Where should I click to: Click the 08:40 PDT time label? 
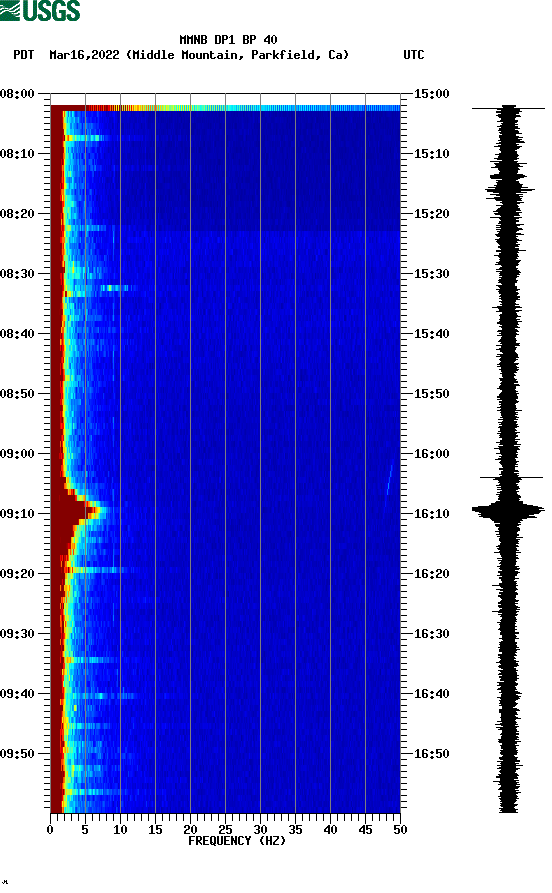17,334
